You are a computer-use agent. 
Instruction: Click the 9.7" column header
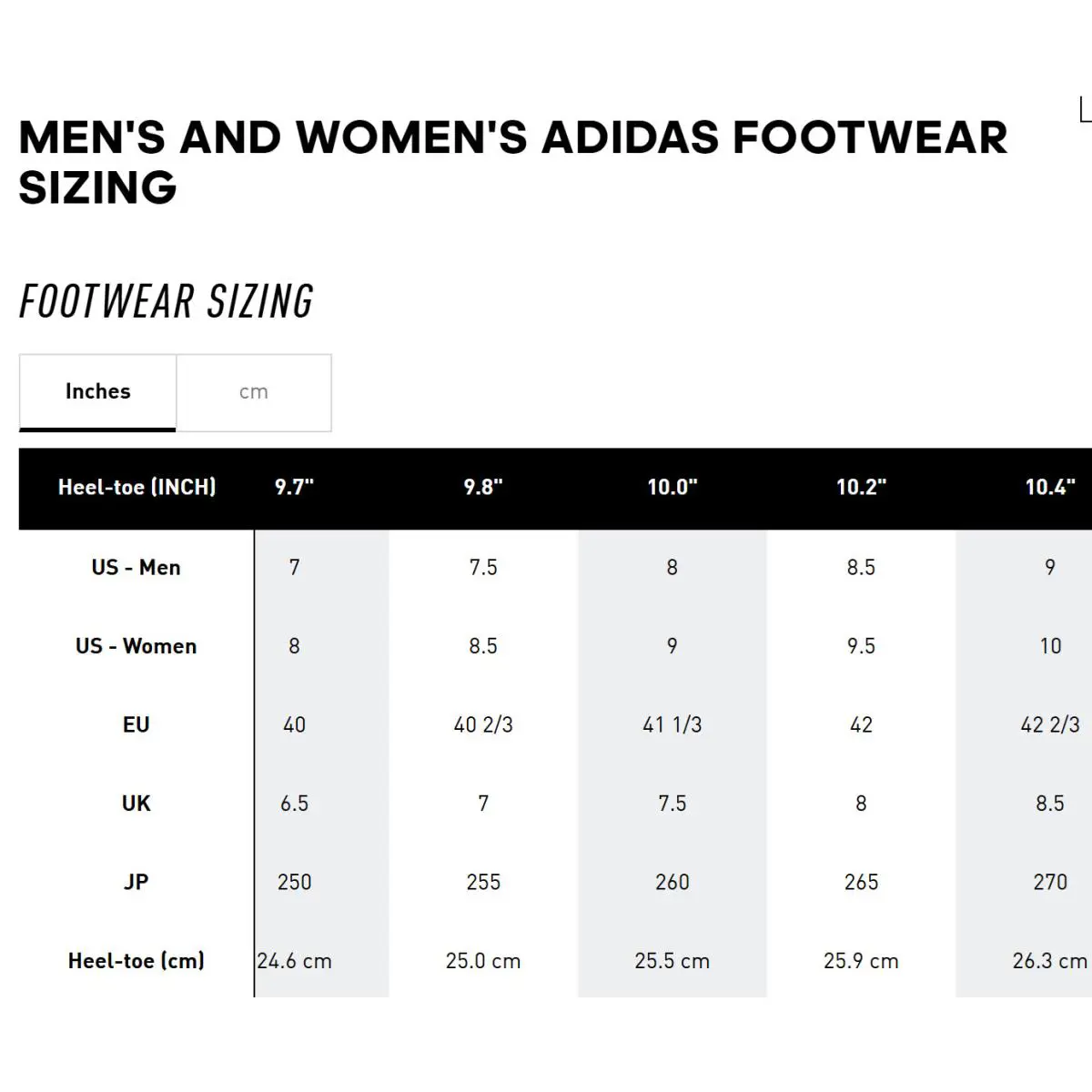pyautogui.click(x=294, y=488)
